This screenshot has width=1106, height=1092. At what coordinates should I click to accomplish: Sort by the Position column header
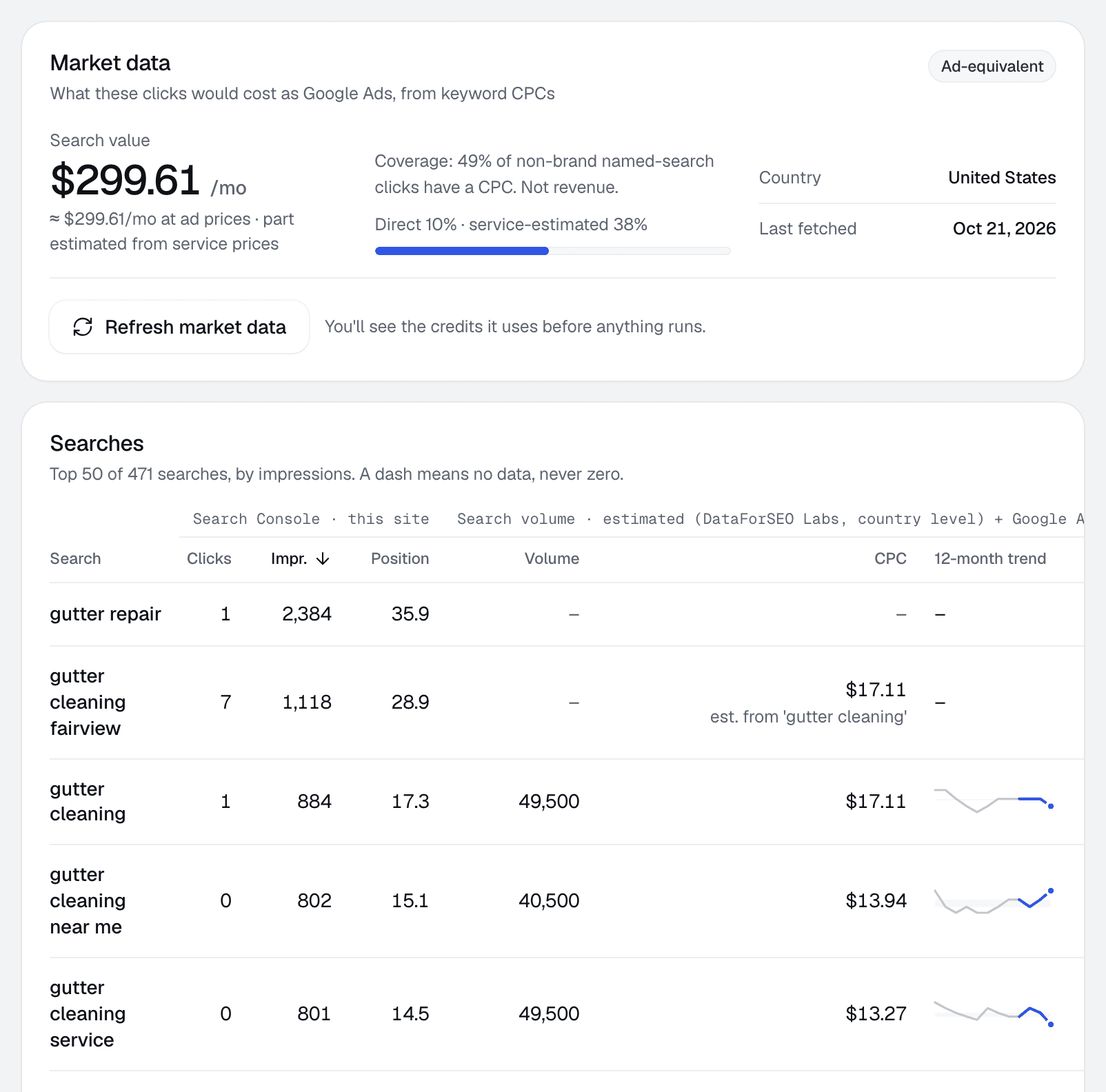400,558
